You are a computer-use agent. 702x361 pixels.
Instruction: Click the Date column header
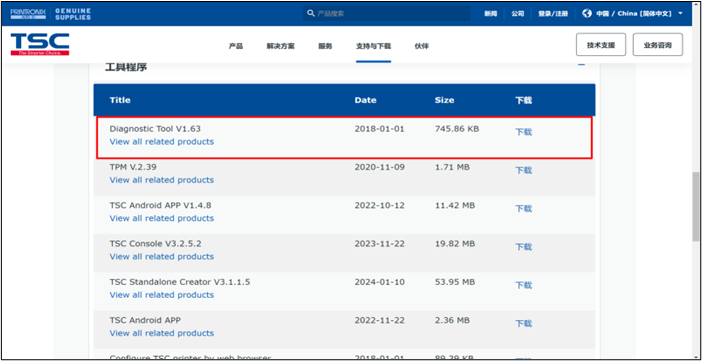365,100
